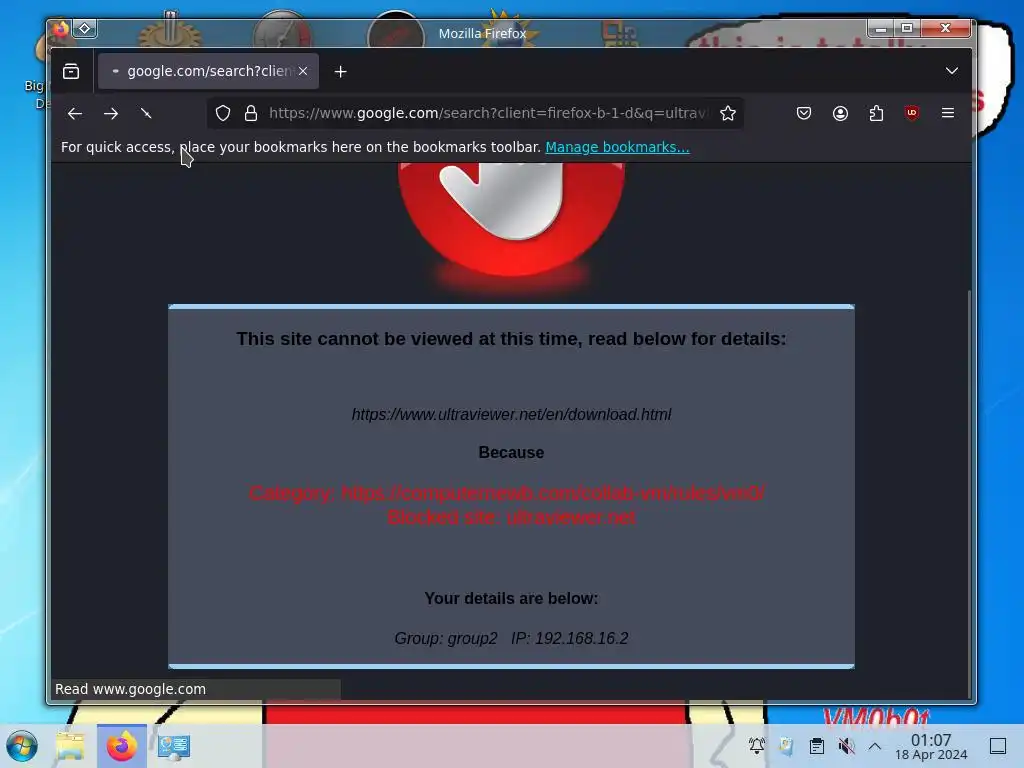Open file manager from taskbar
The width and height of the screenshot is (1024, 768).
tap(70, 746)
